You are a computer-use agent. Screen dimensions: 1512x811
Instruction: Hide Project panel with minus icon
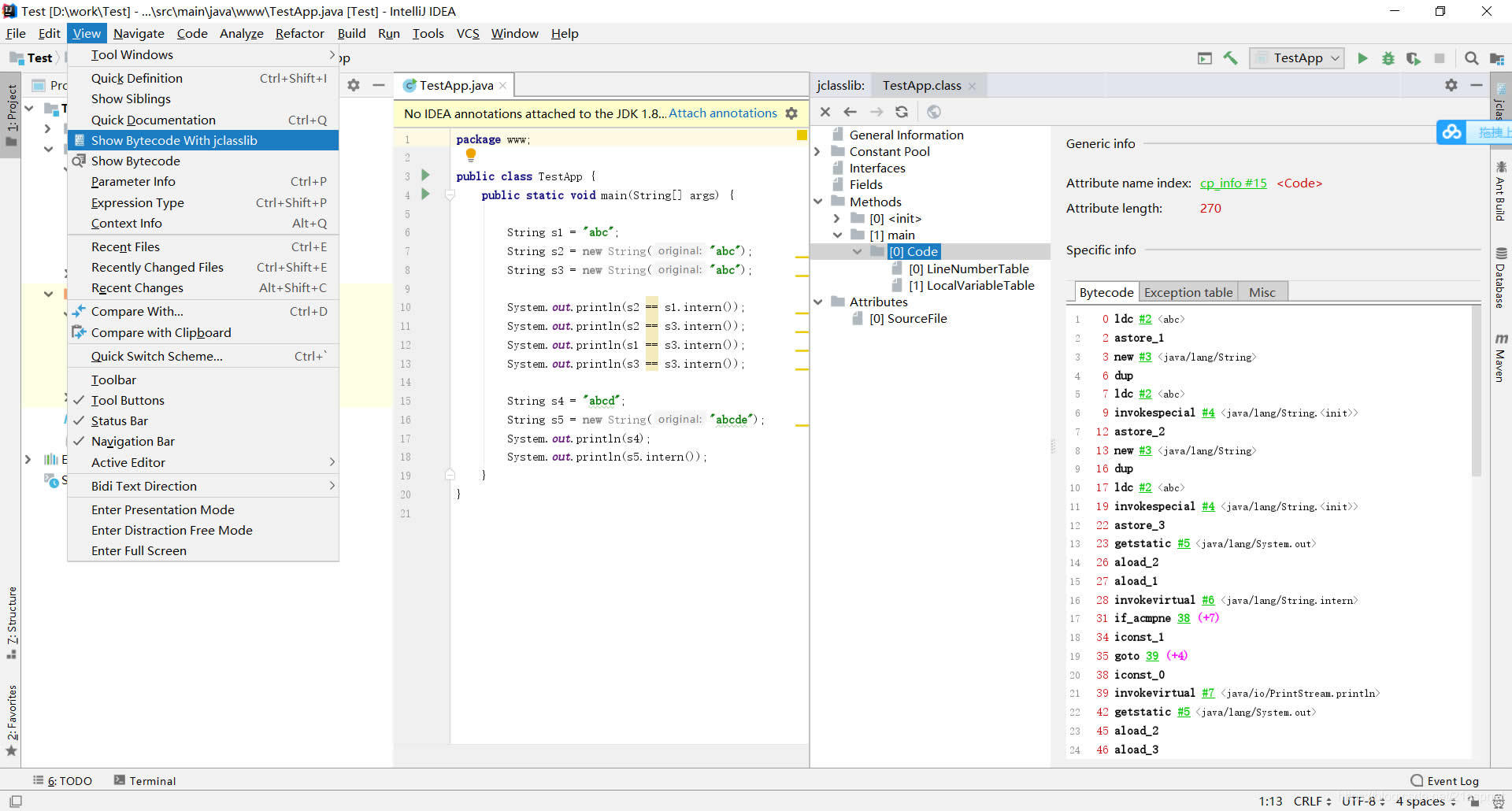379,85
